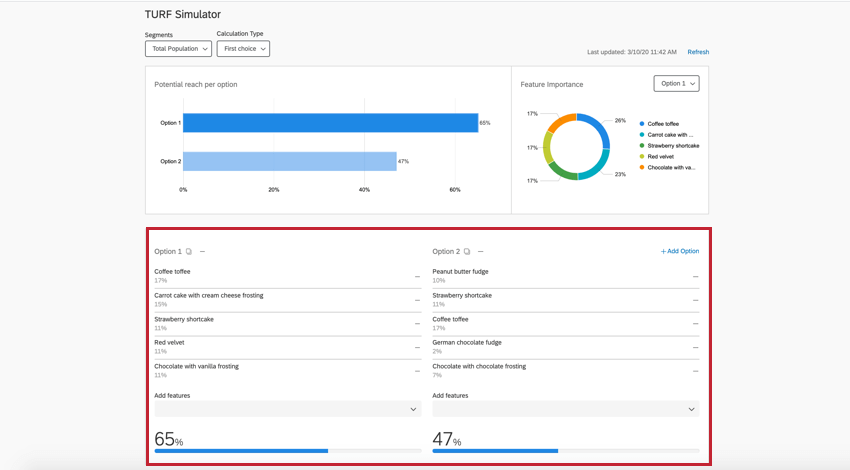Viewport: 850px width, 470px height.
Task: Expand the Feature Importance Option 1 dropdown
Action: coord(676,84)
